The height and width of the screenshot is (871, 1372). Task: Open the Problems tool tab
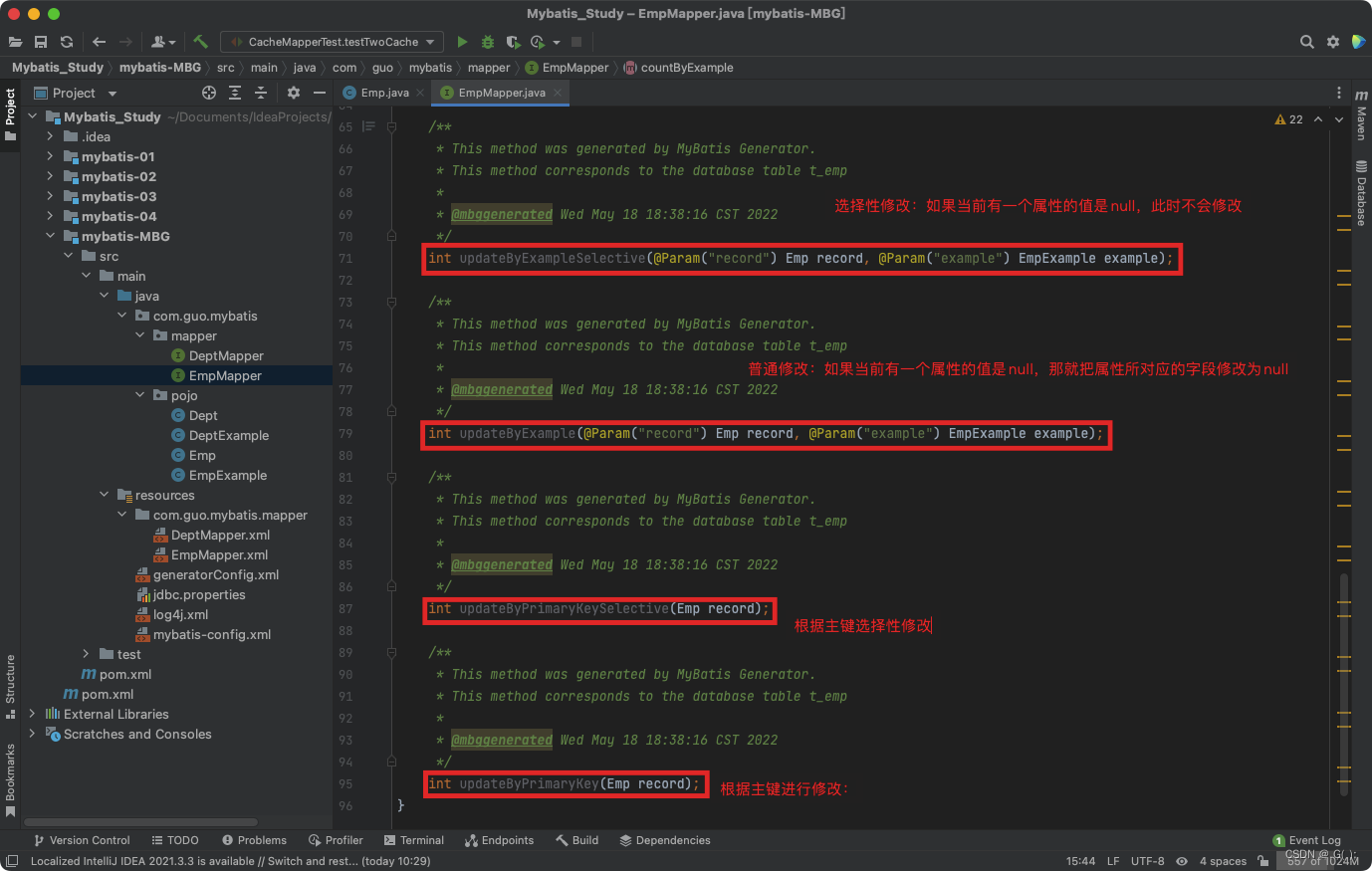tap(254, 840)
